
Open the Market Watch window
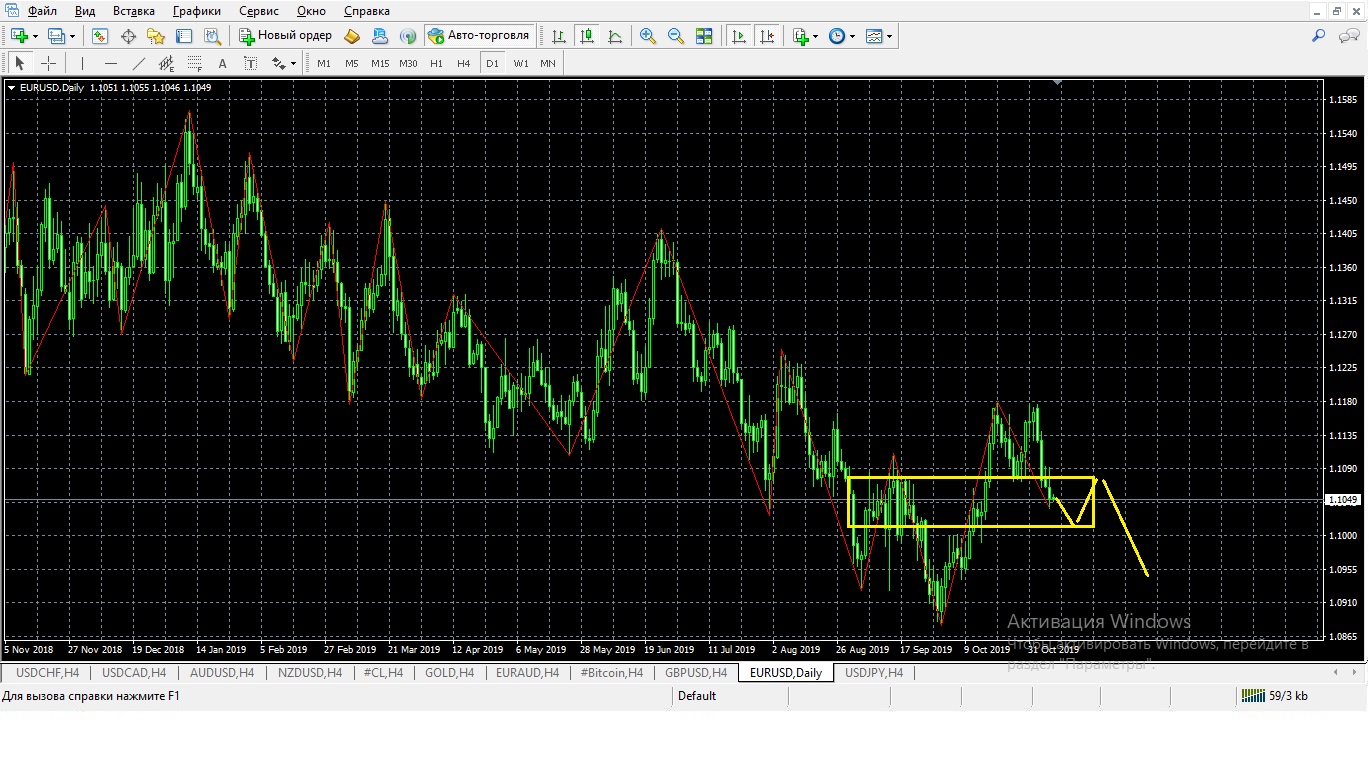100,36
